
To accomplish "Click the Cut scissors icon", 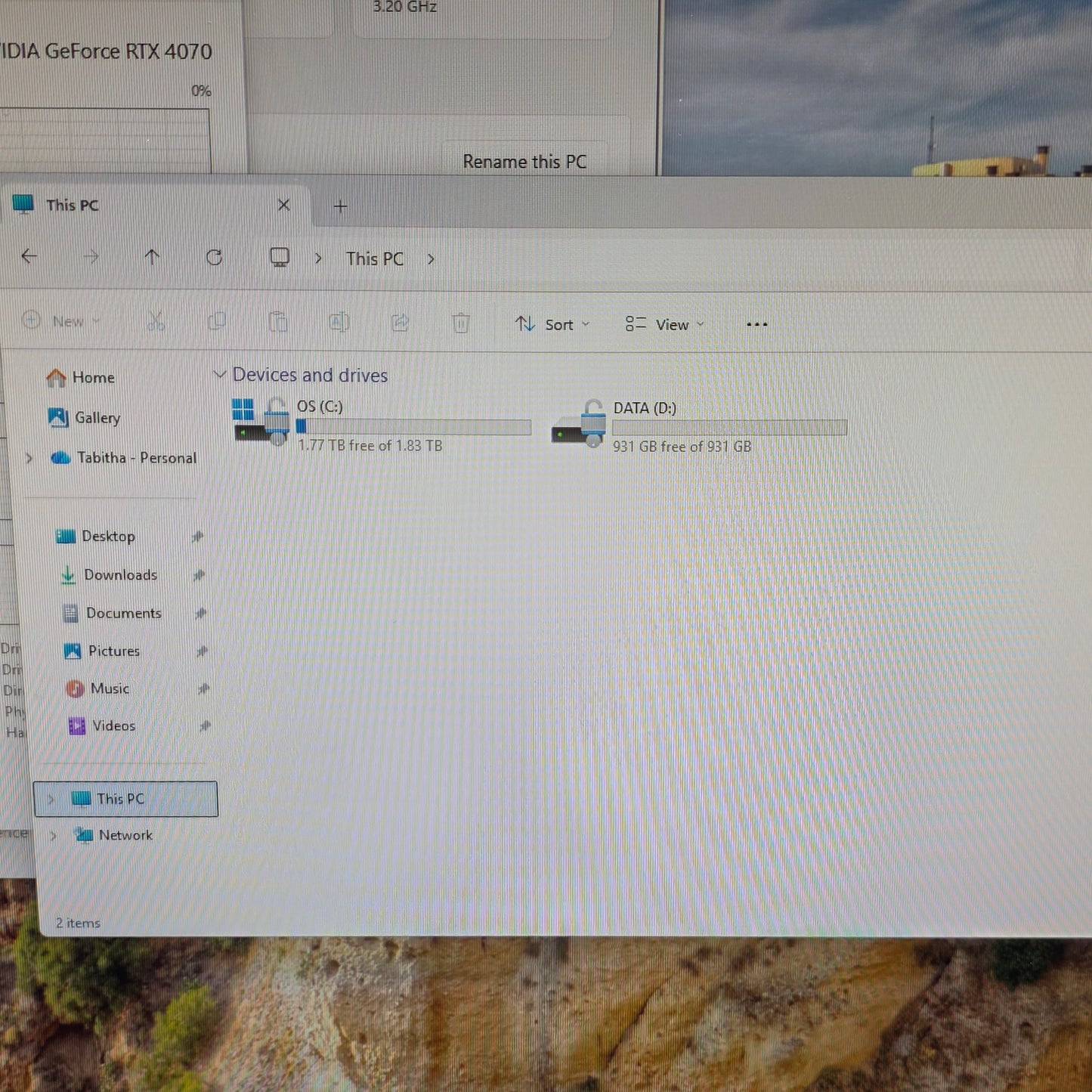I will coord(156,322).
